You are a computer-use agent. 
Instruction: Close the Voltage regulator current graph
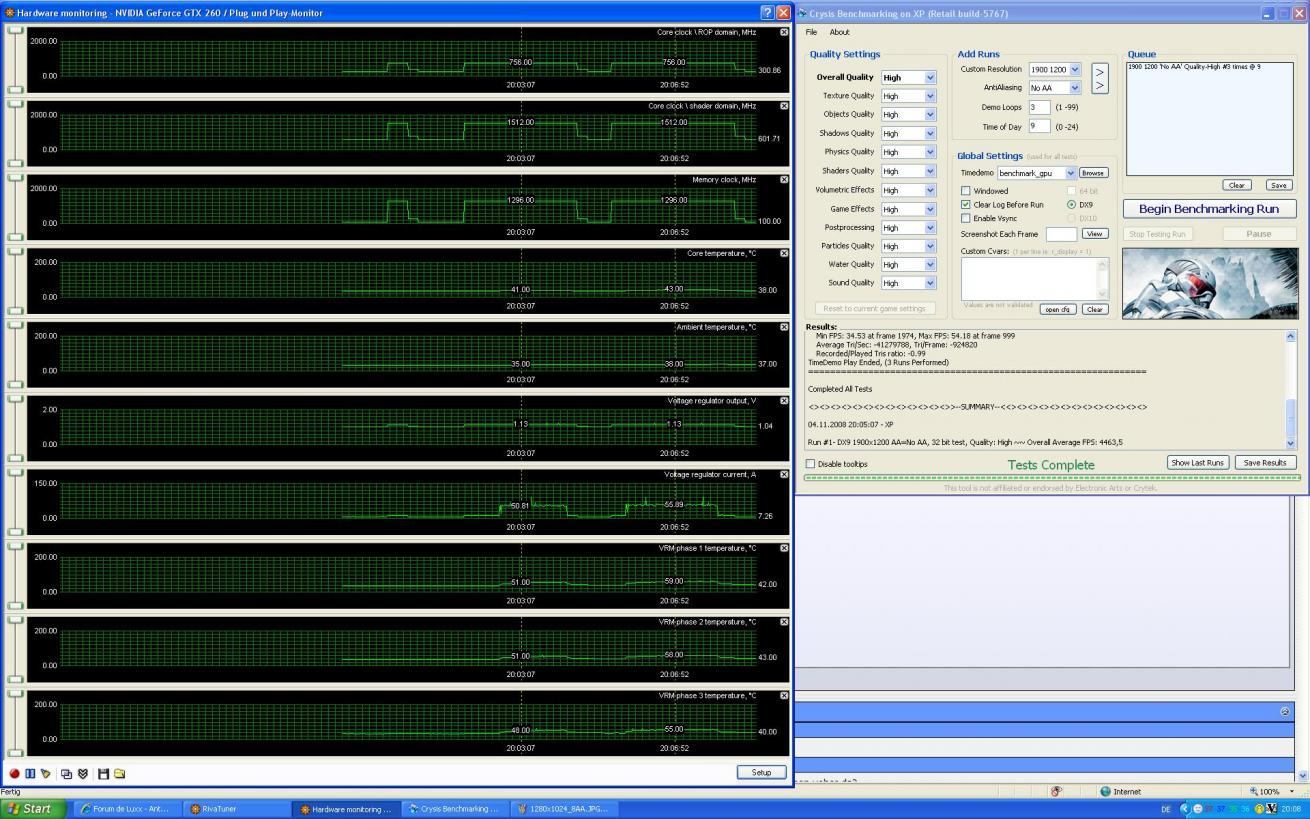(784, 474)
